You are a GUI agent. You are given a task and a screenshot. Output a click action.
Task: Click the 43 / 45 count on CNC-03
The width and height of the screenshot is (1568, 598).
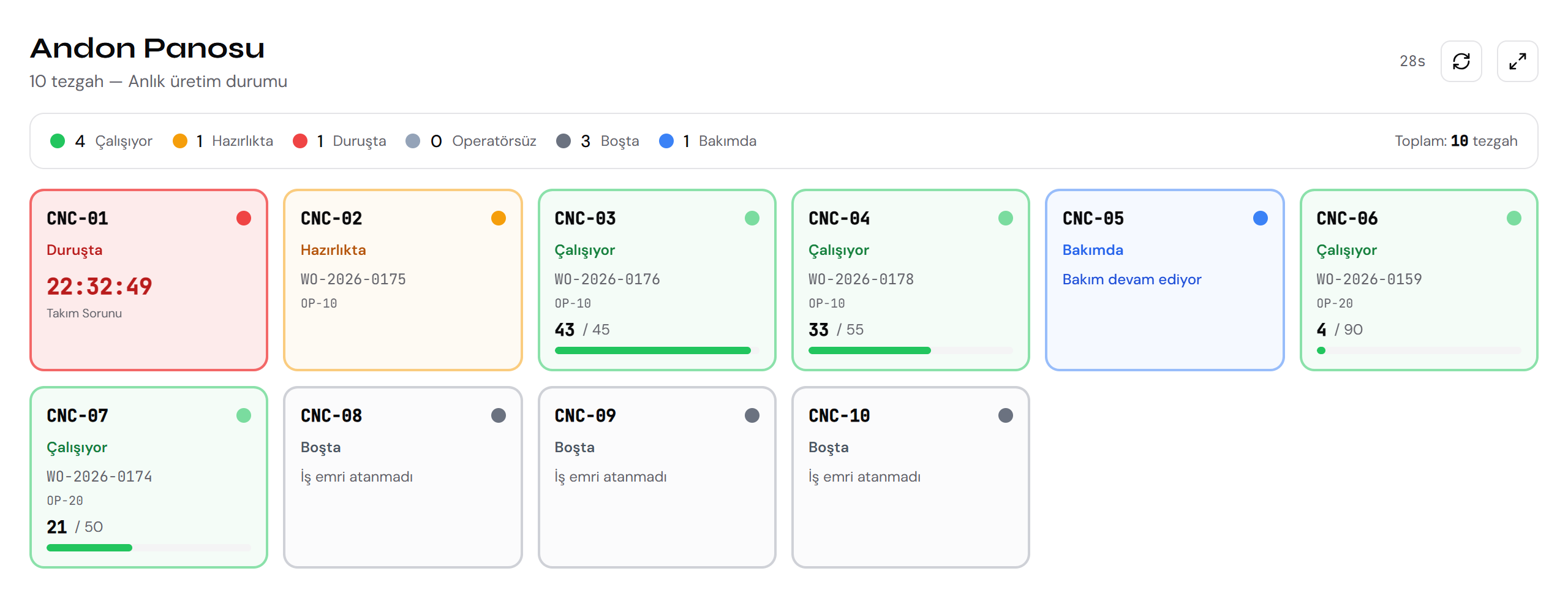582,330
